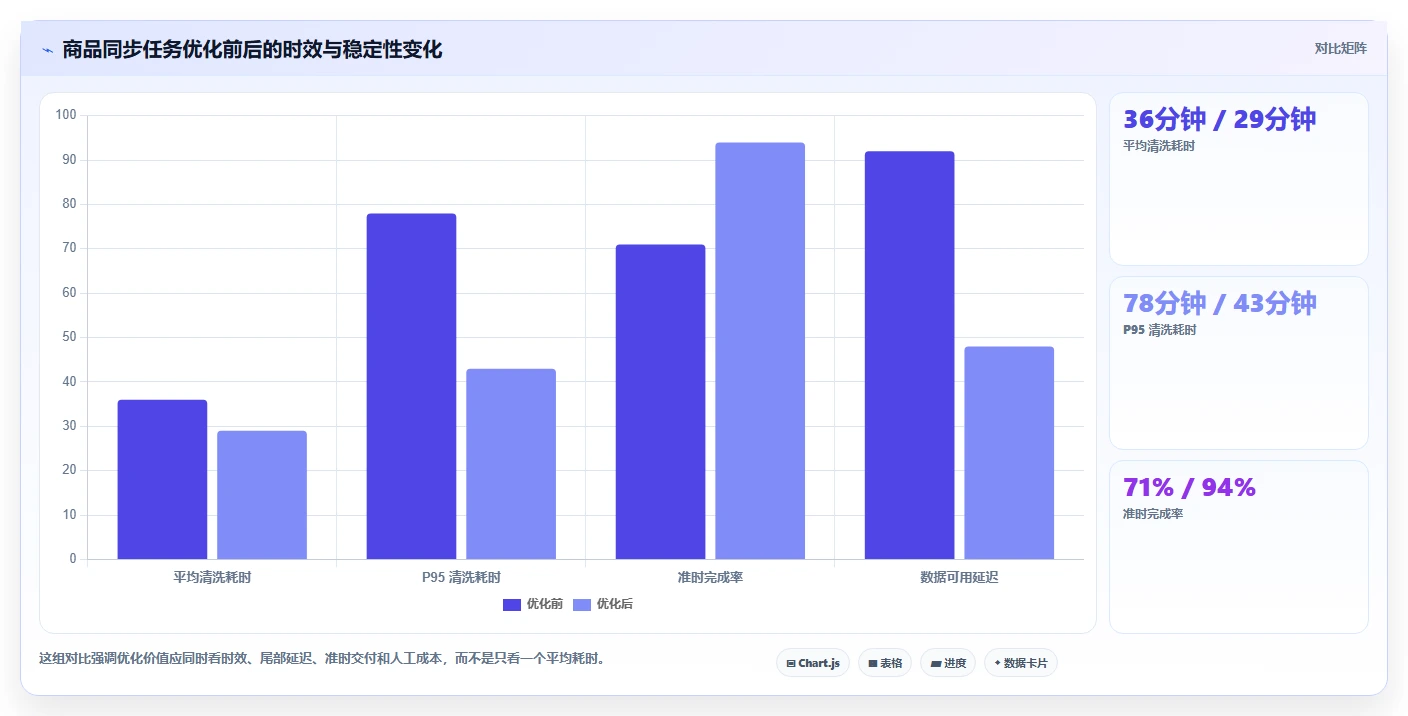This screenshot has width=1408, height=716.
Task: Click the 数据可用延迟 x-axis label
Action: (x=959, y=578)
